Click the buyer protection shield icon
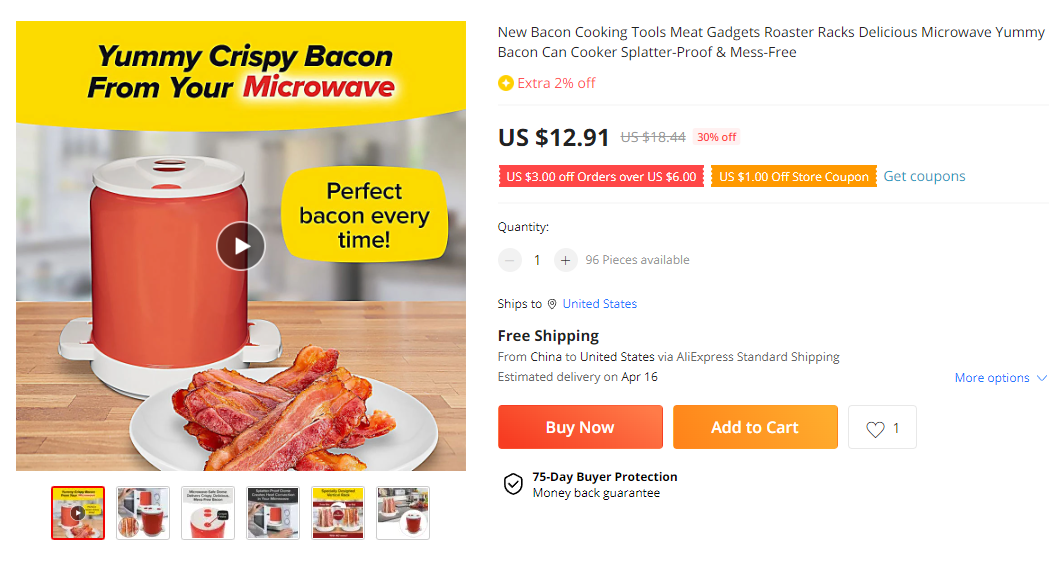 [x=513, y=485]
